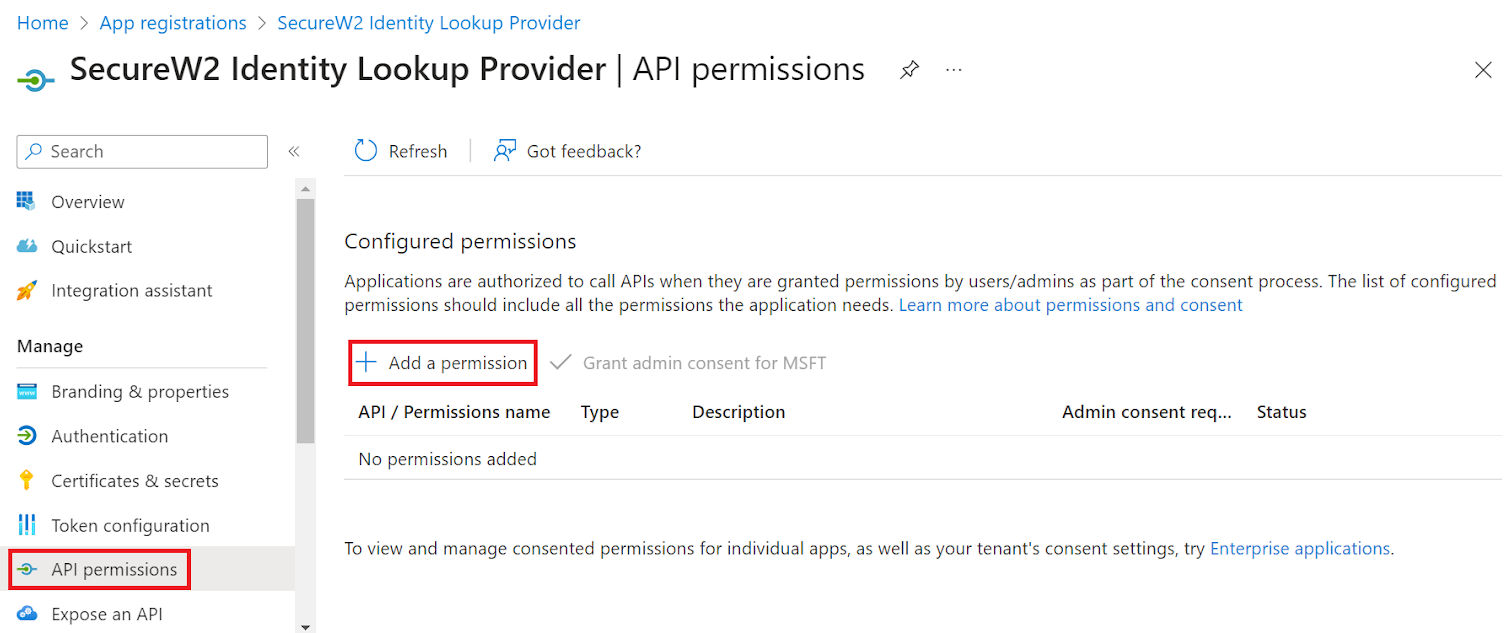Click the Refresh icon in toolbar

click(366, 151)
